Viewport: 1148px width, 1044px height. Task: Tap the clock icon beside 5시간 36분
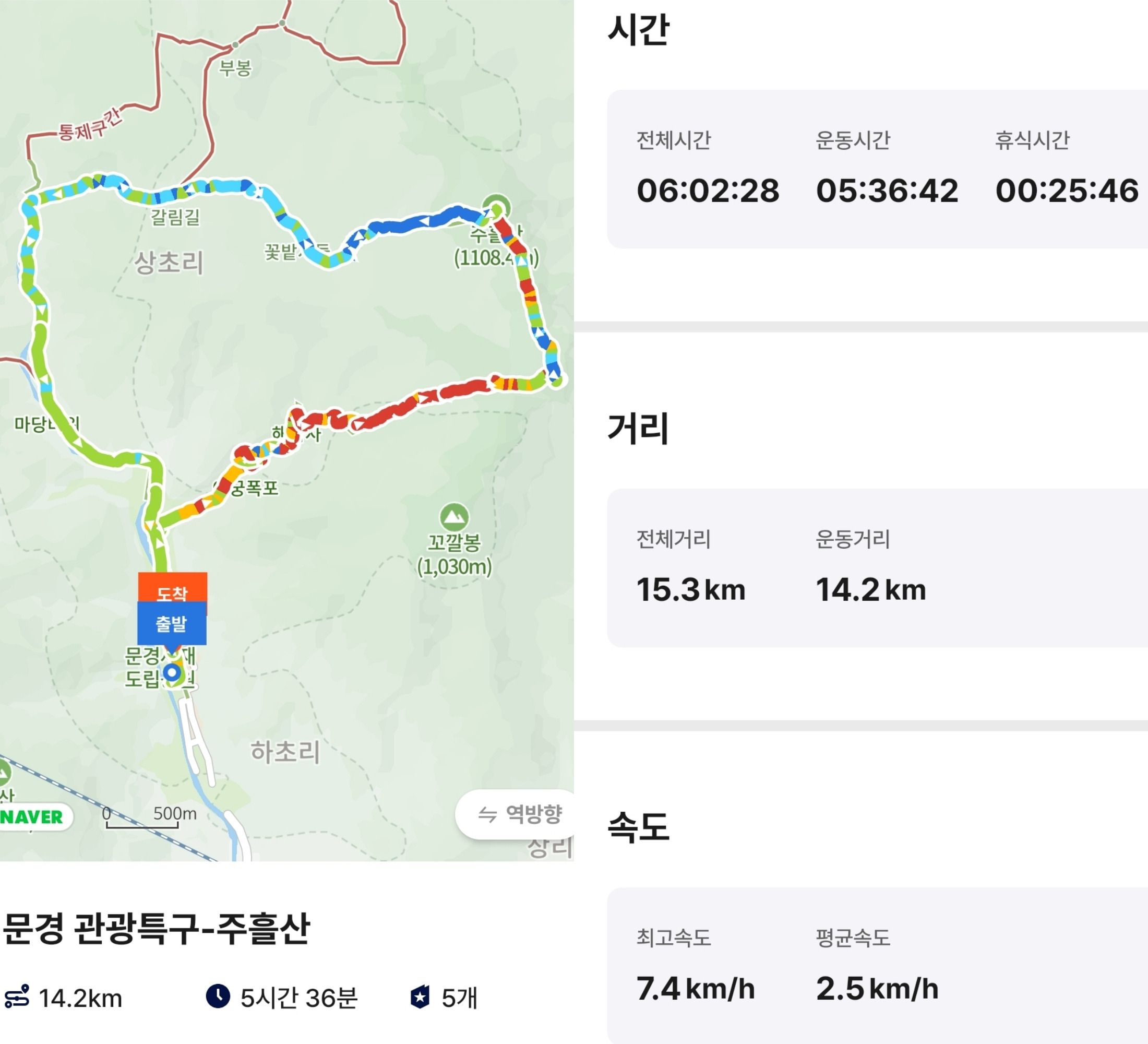[x=218, y=996]
